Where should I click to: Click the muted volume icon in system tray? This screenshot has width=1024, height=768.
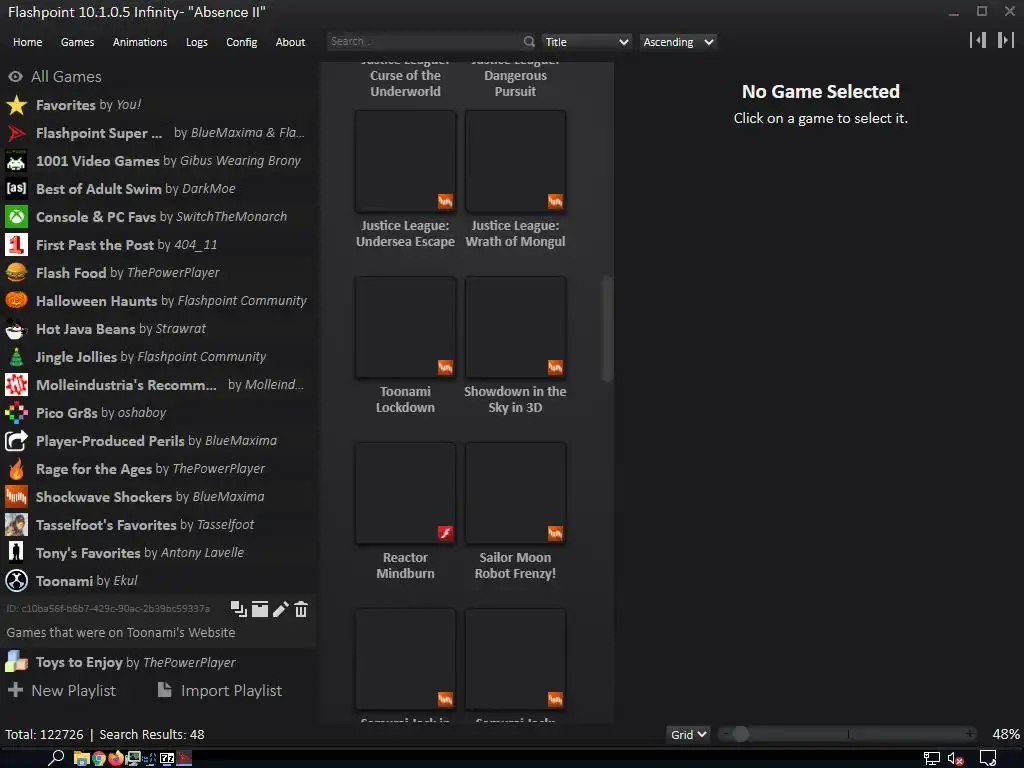tap(955, 759)
